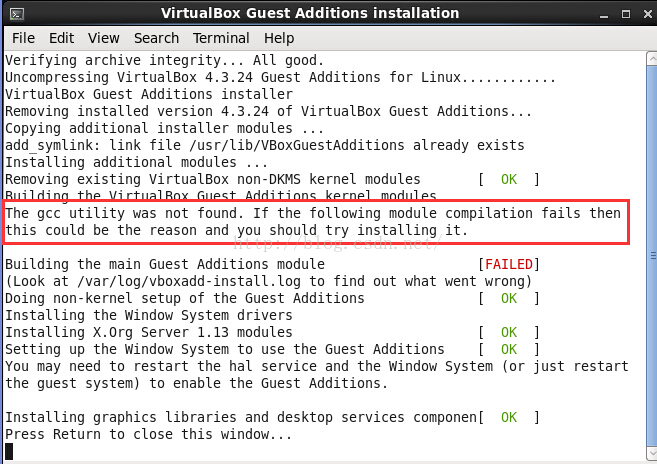Click the 'Removing installed version 4.3.24' line
Image resolution: width=657 pixels, height=464 pixels.
(x=268, y=111)
